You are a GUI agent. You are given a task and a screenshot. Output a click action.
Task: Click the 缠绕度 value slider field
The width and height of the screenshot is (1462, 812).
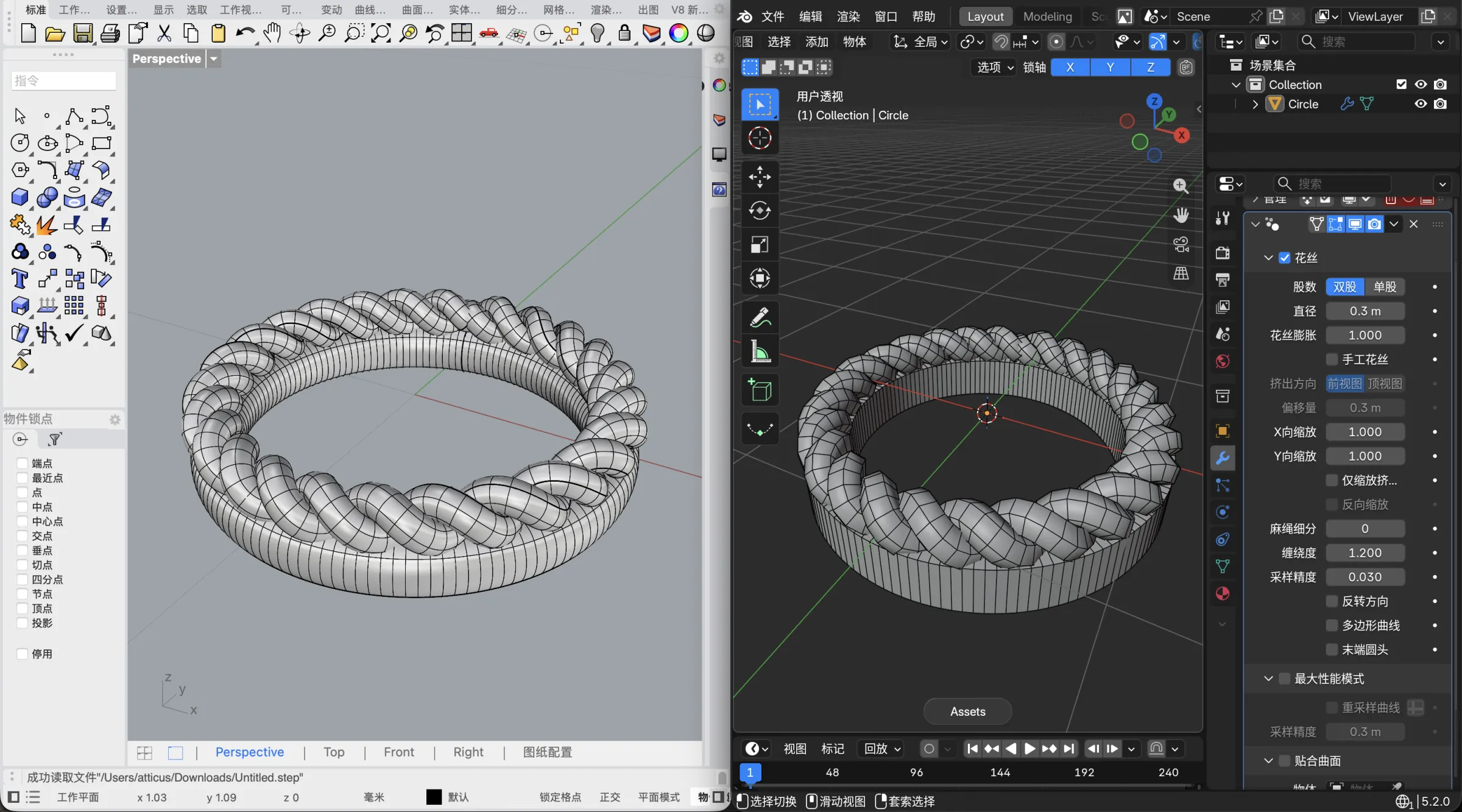point(1365,553)
